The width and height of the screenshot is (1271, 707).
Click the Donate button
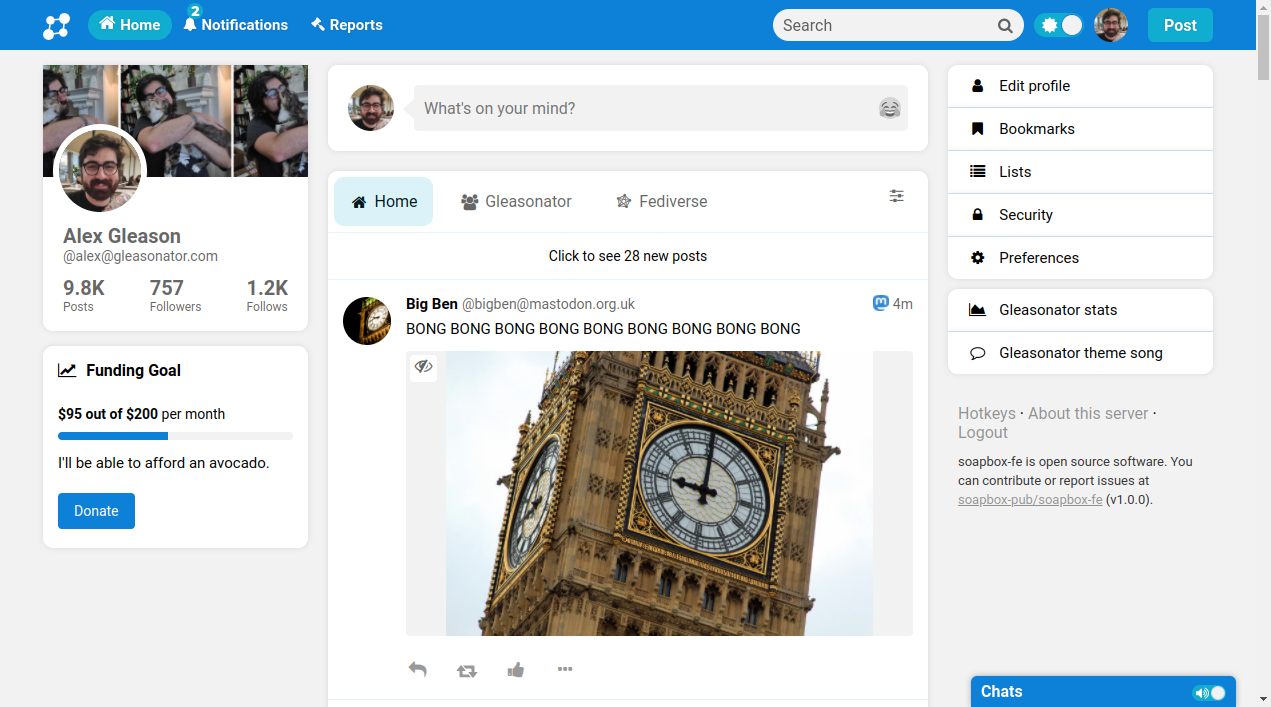coord(96,511)
